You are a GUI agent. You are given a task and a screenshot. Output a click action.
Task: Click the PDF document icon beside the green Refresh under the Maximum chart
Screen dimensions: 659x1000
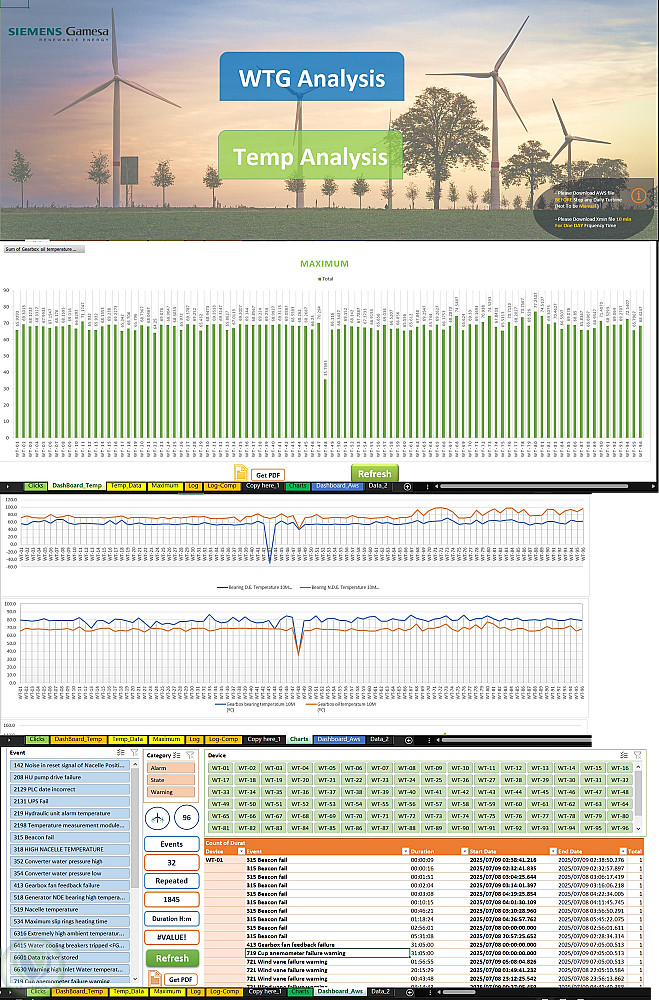241,473
